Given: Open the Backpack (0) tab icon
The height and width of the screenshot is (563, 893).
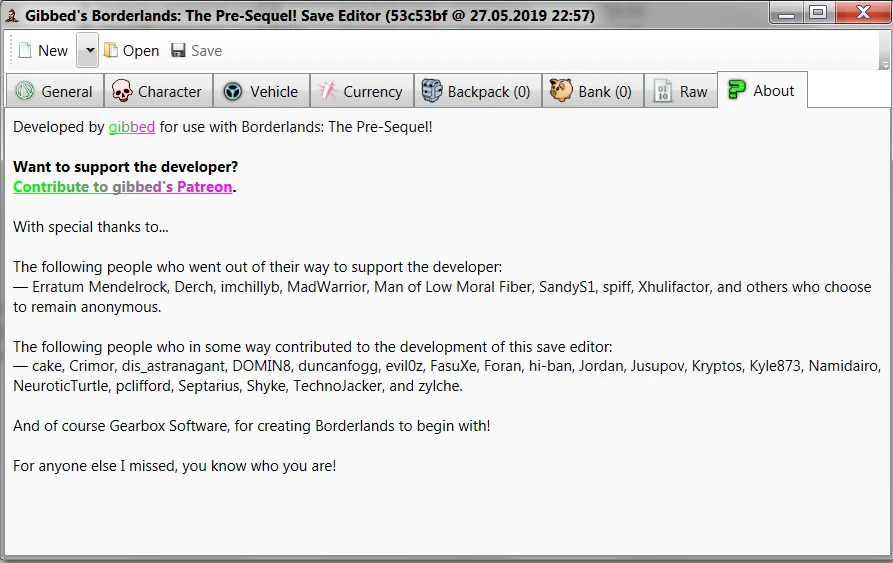Looking at the screenshot, I should (431, 91).
